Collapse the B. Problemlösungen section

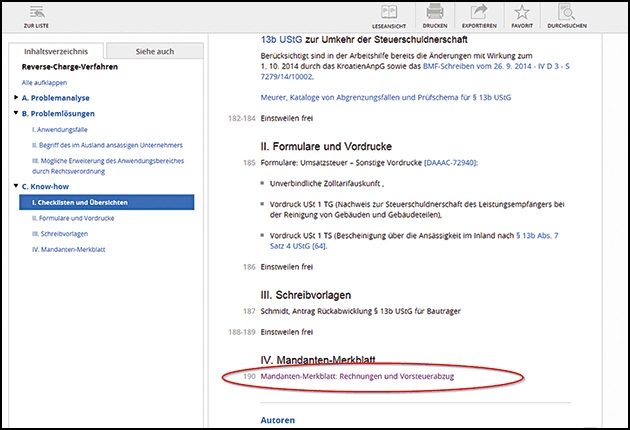click(x=15, y=114)
